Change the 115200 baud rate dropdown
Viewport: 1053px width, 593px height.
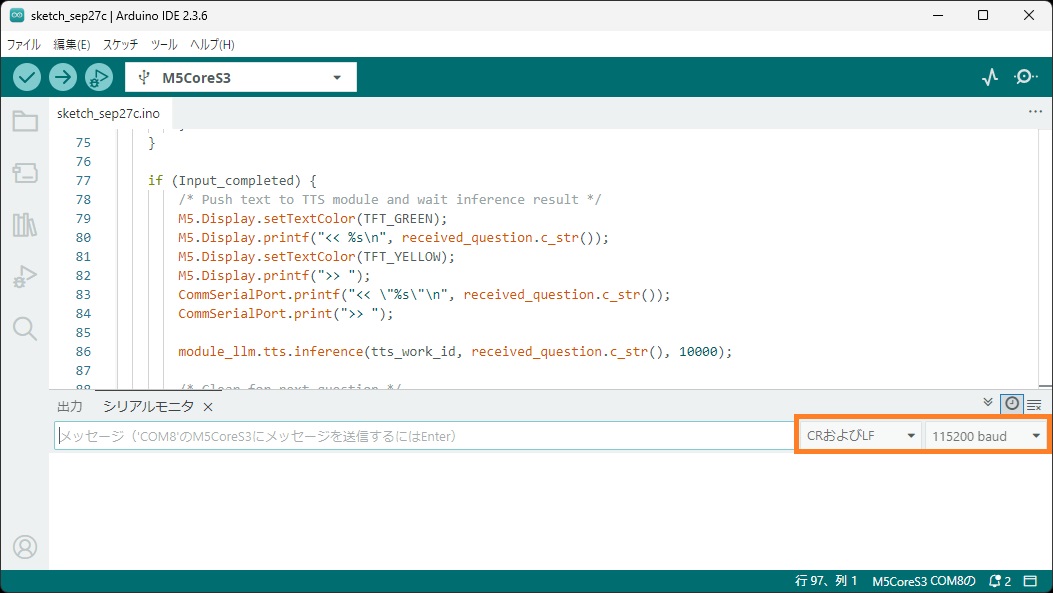tap(986, 436)
